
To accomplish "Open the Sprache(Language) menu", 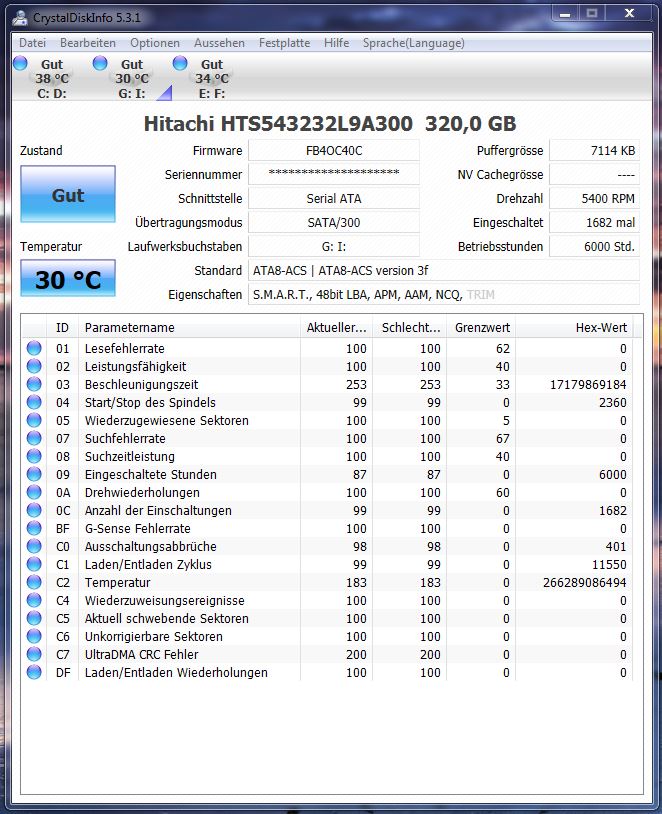I will [x=414, y=43].
